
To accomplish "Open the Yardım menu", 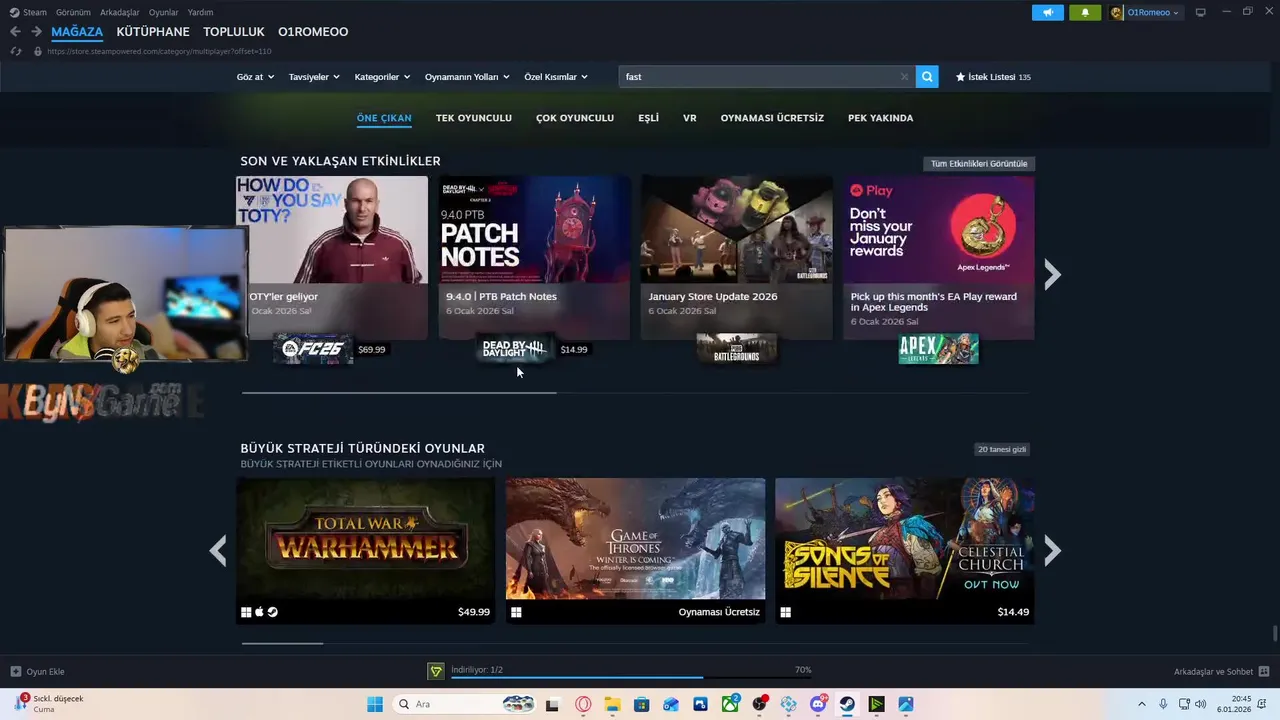I will coord(200,12).
